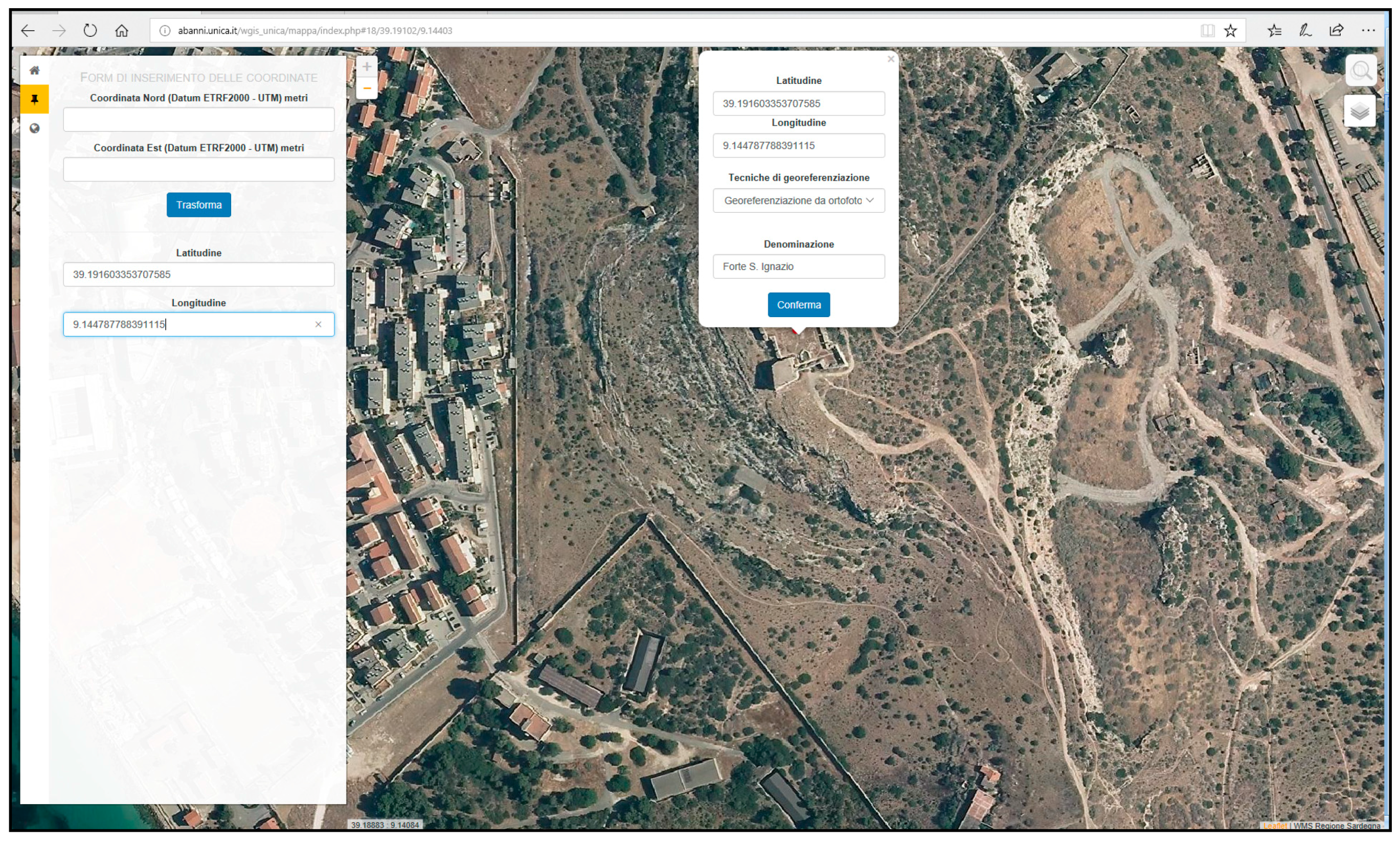Screen dimensions: 1400x841
Task: Expand the Tecniche di georeferenziazione dropdown
Action: [798, 201]
